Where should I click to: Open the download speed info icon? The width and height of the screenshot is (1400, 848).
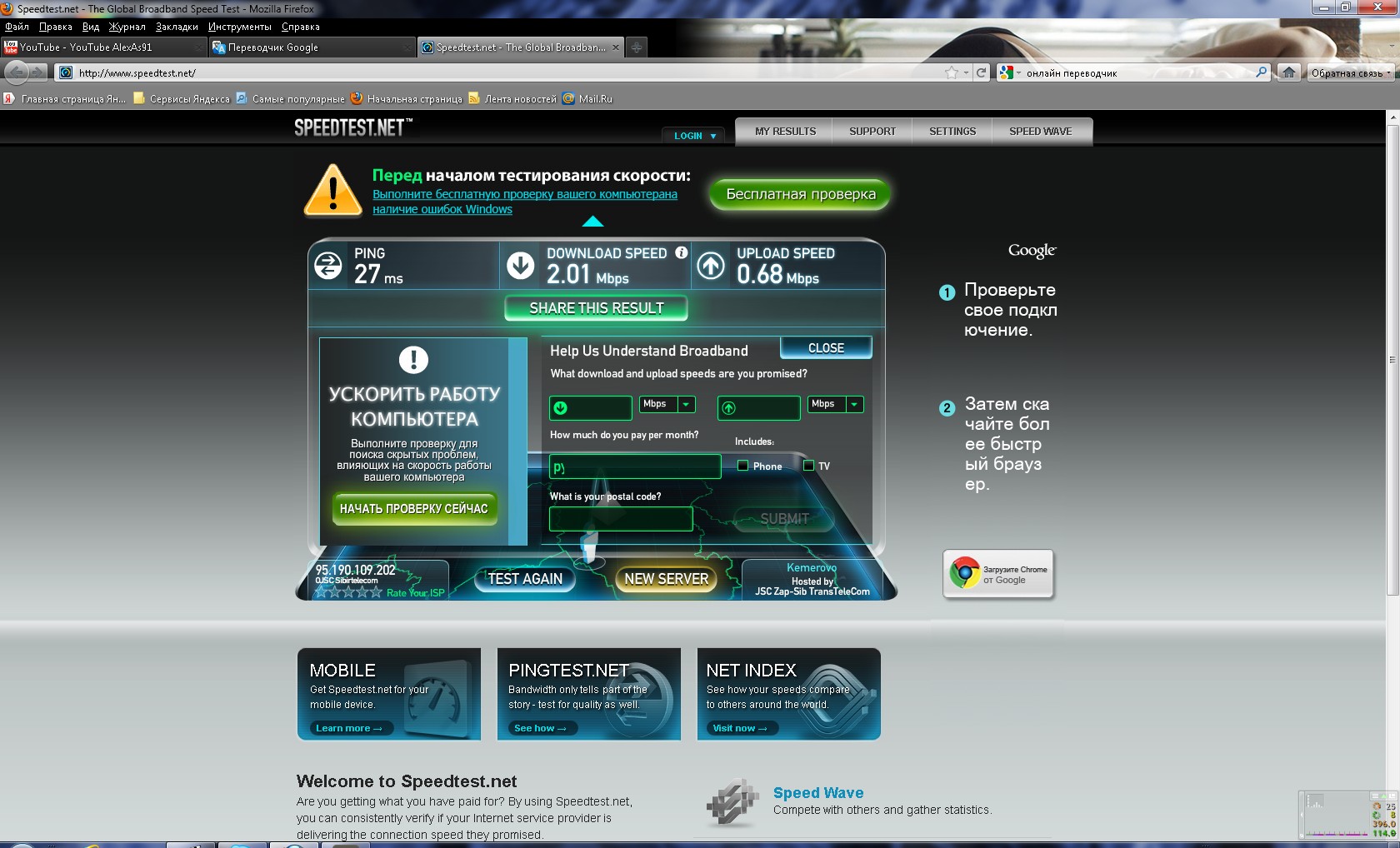point(682,252)
